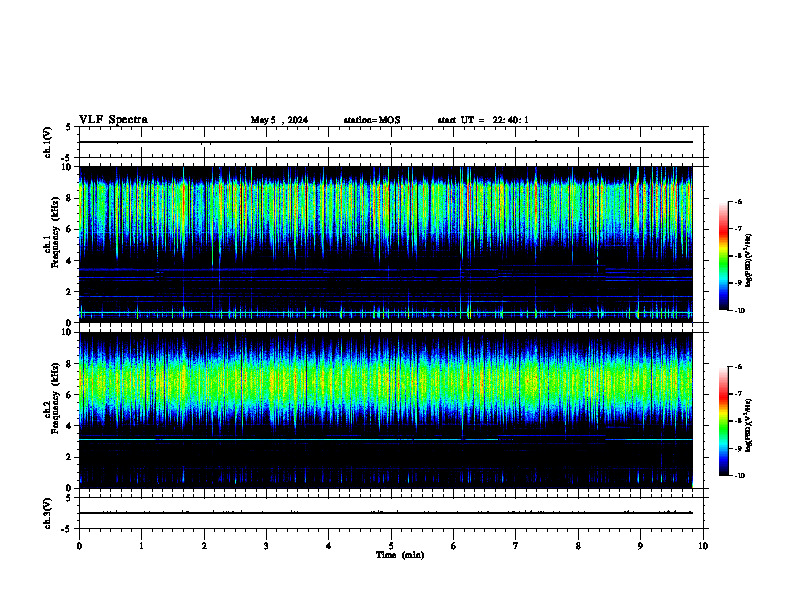Click the ch.2 'Frequency (kHz)' axis label
Screen dimensions: 792x612
[x=55, y=398]
